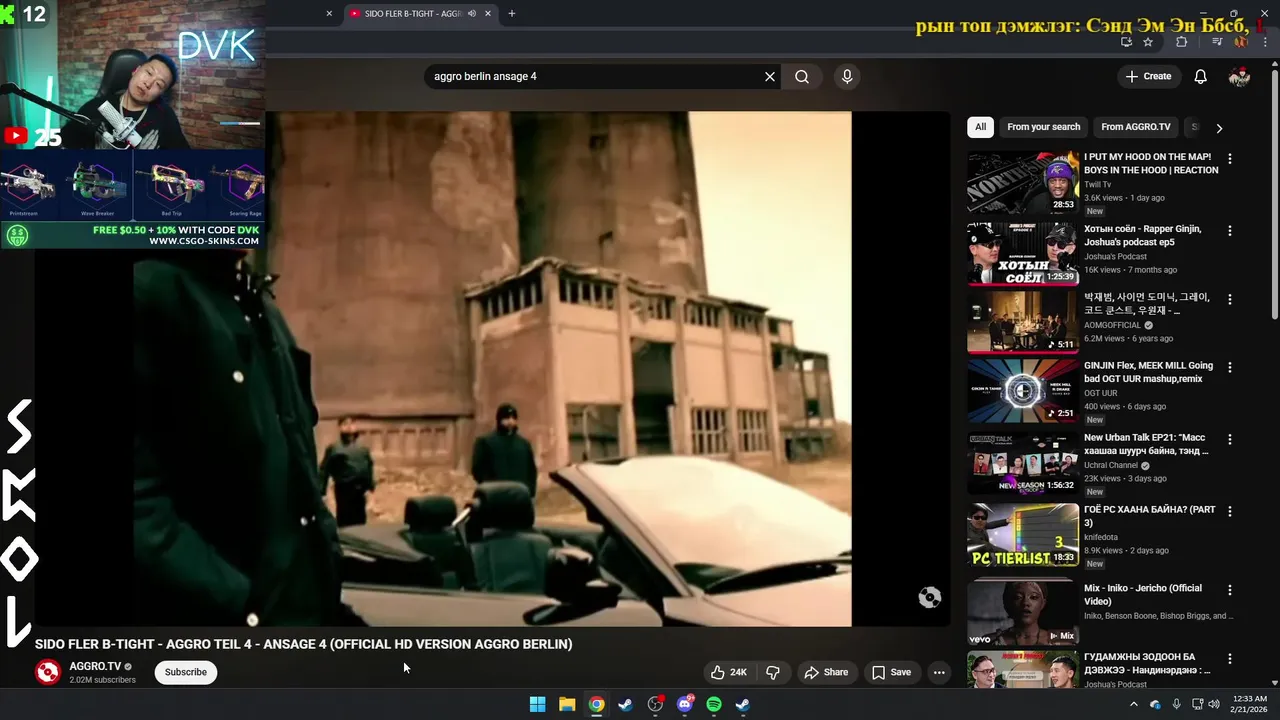This screenshot has height=720, width=1280.
Task: Open Chrome media controls icon
Action: coord(1217,42)
